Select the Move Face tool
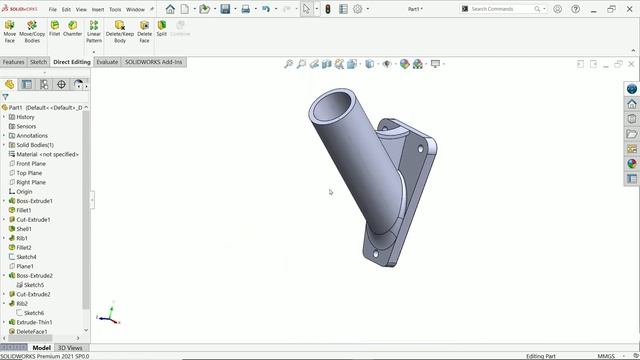Viewport: 640px width, 360px height. pyautogui.click(x=9, y=31)
